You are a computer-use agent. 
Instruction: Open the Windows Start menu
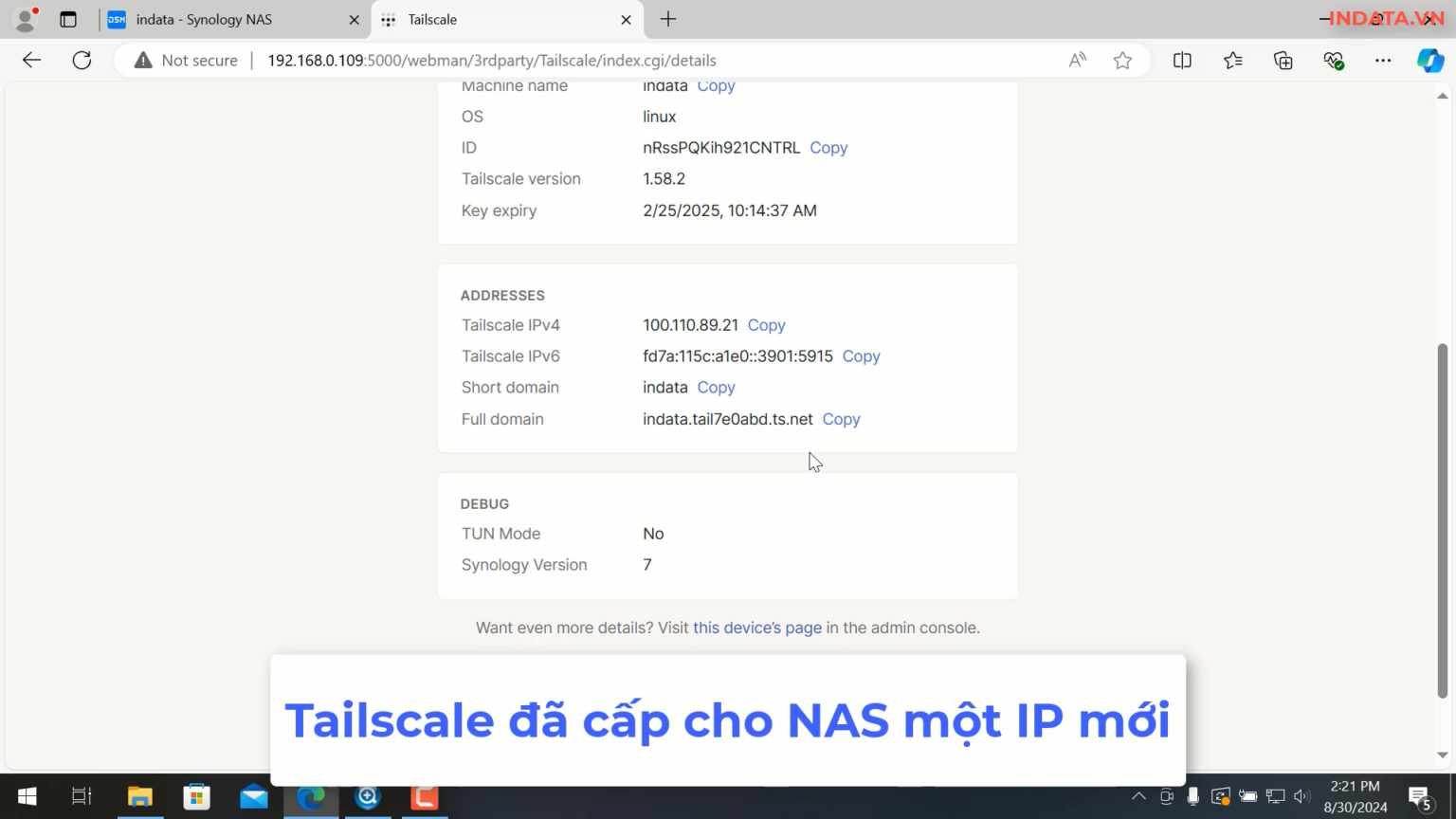point(26,796)
